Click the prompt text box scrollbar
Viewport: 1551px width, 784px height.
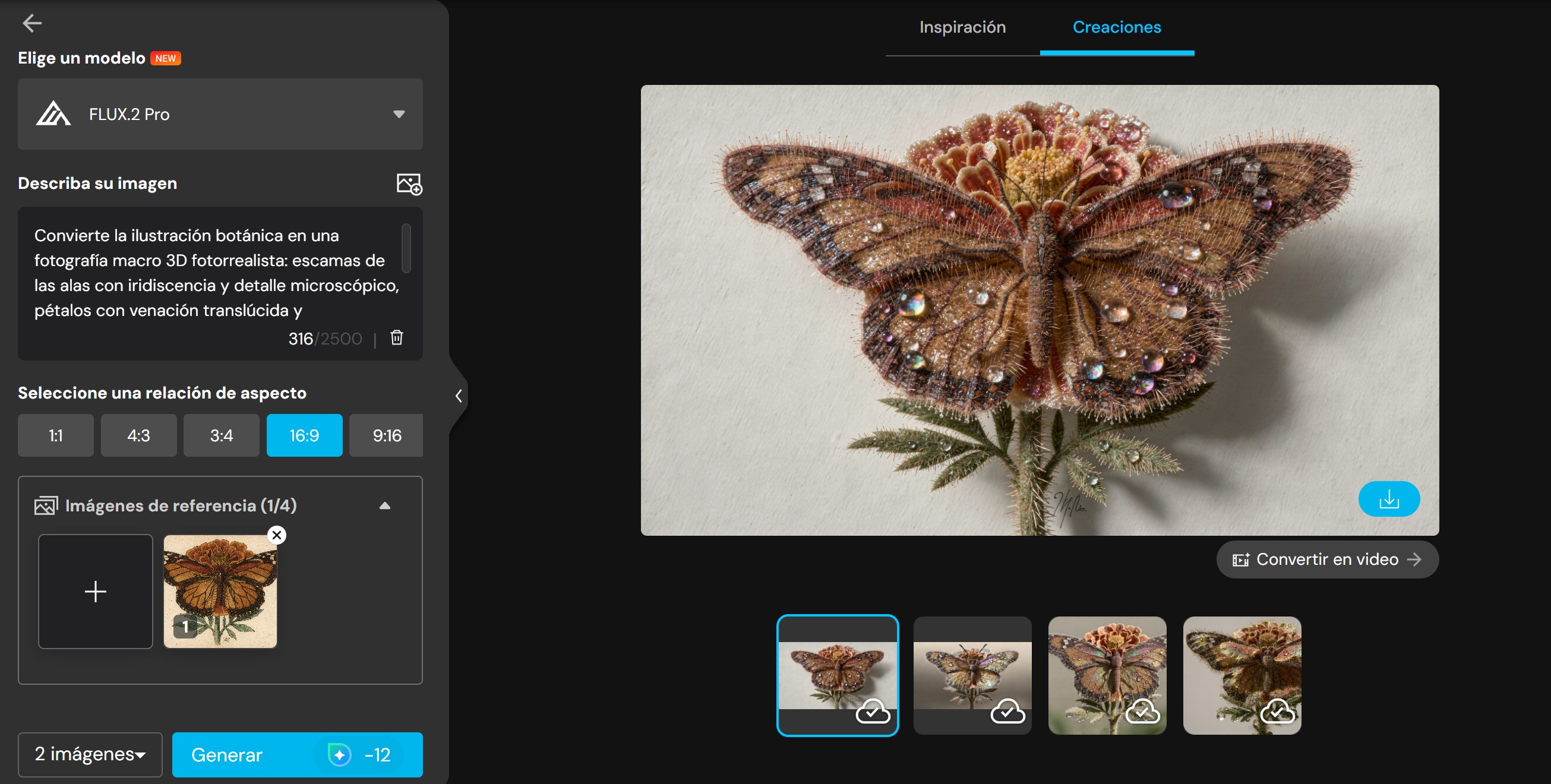coord(406,248)
